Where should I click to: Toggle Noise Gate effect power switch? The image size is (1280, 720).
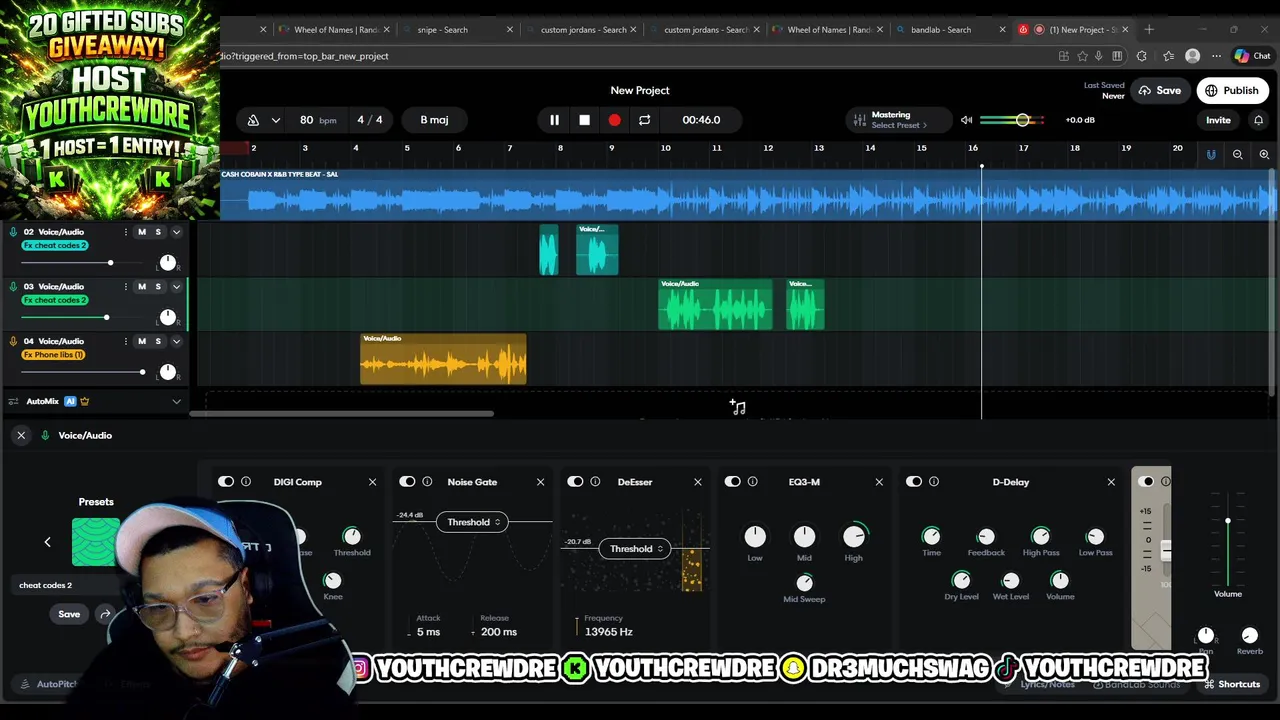pos(407,482)
